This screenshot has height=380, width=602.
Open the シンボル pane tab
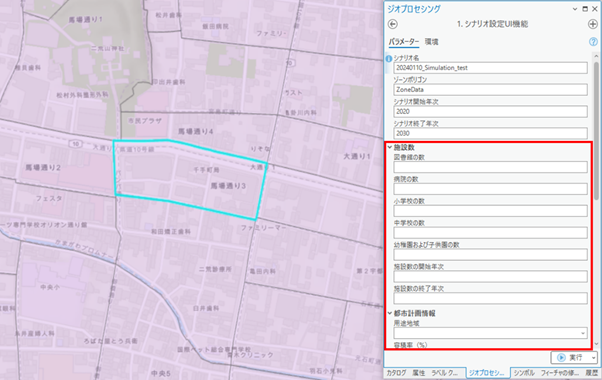pos(524,373)
